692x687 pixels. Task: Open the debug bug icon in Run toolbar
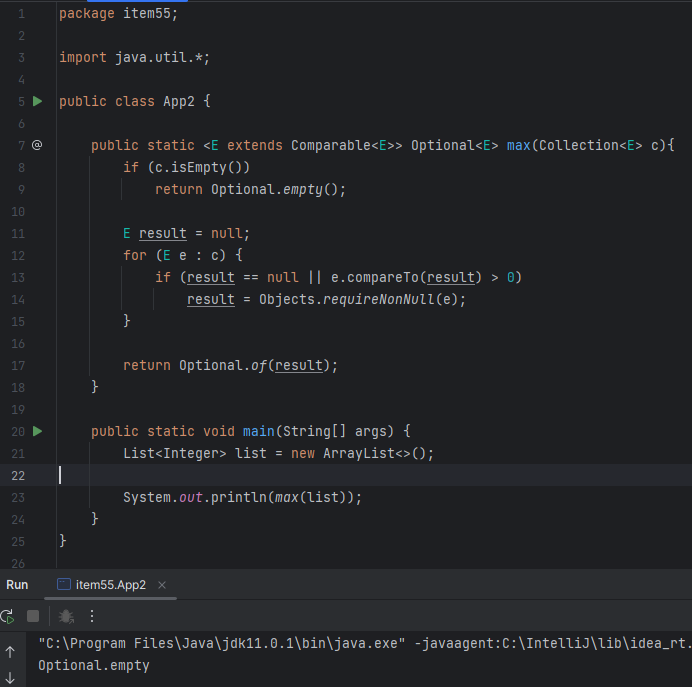(66, 616)
